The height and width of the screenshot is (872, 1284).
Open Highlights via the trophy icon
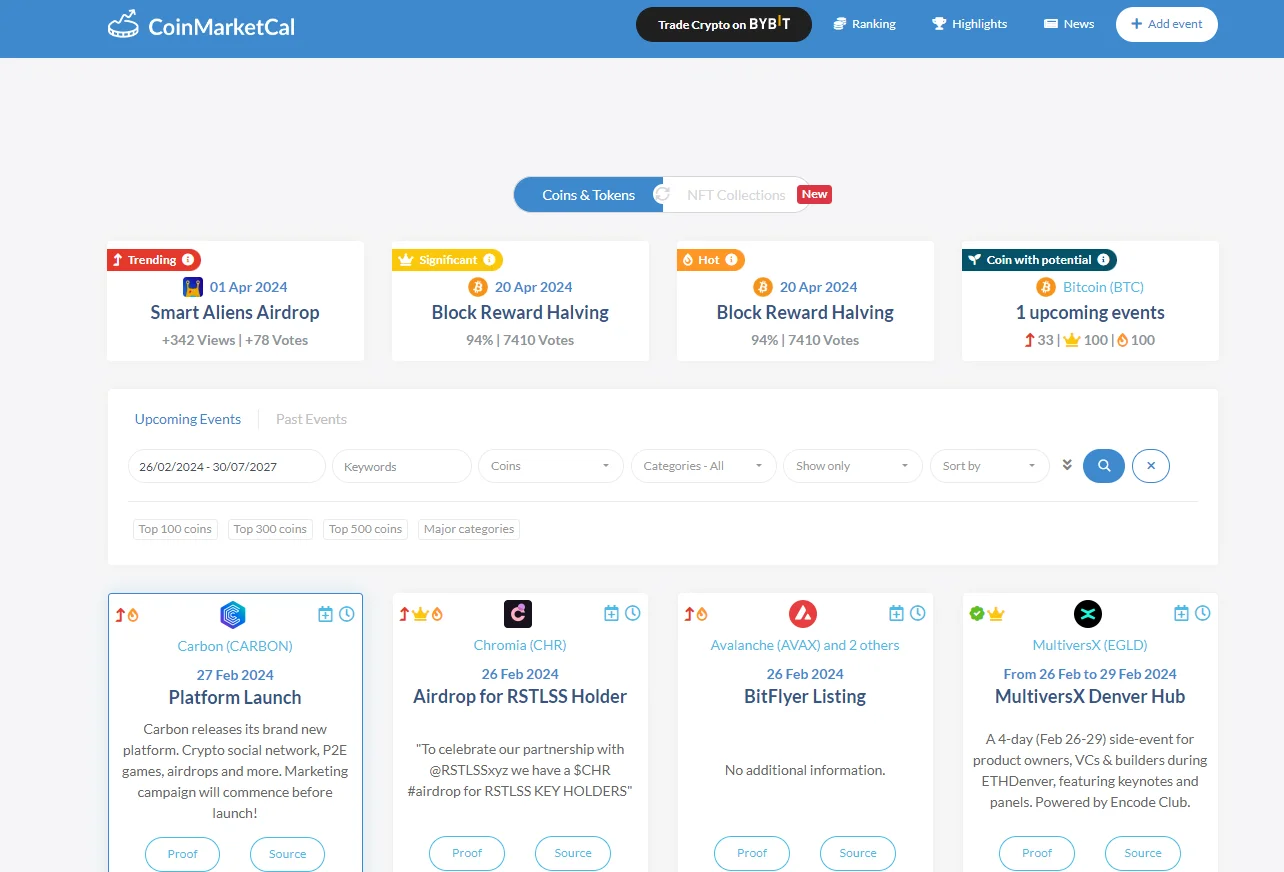pos(939,24)
